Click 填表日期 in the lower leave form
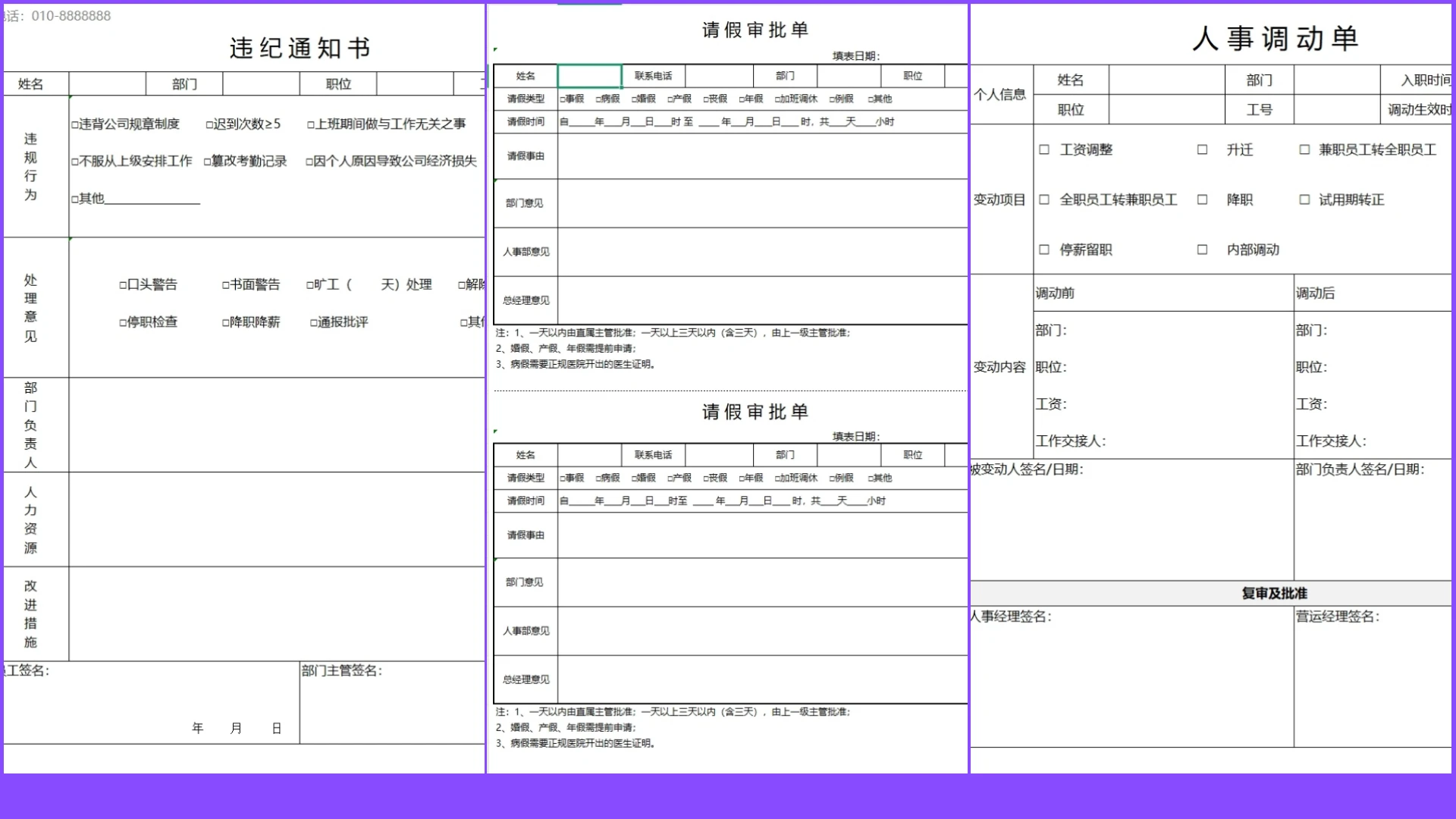This screenshot has width=1456, height=819. coord(855,437)
